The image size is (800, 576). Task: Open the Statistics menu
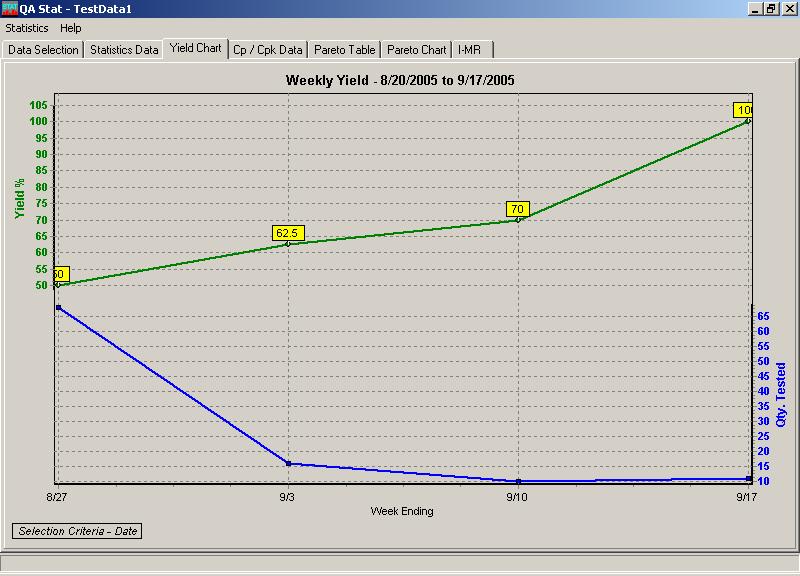[28, 28]
